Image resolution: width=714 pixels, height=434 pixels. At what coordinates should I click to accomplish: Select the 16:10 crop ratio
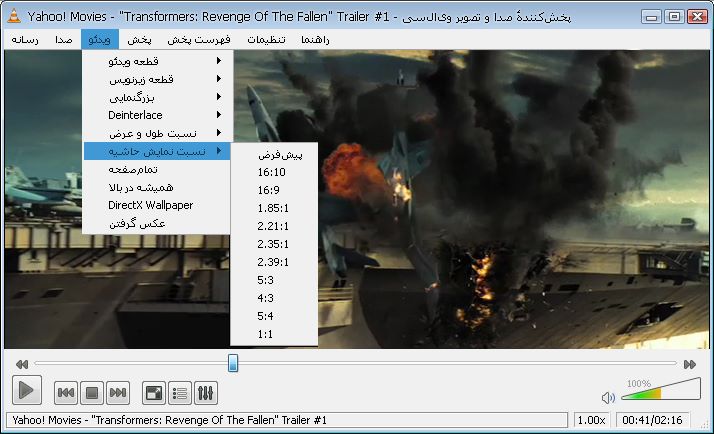pyautogui.click(x=274, y=172)
